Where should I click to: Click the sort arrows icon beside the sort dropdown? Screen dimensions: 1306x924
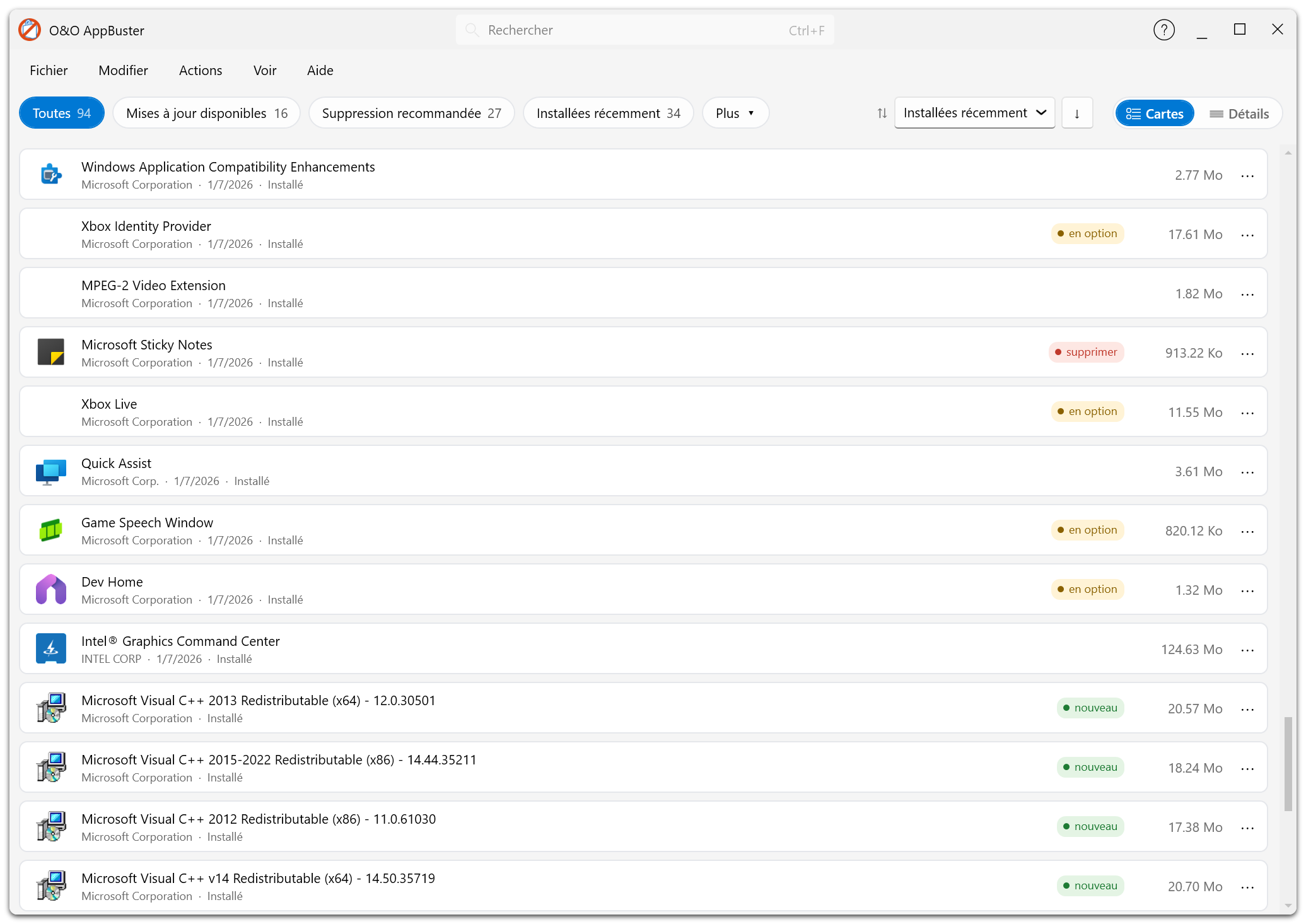[x=882, y=114]
